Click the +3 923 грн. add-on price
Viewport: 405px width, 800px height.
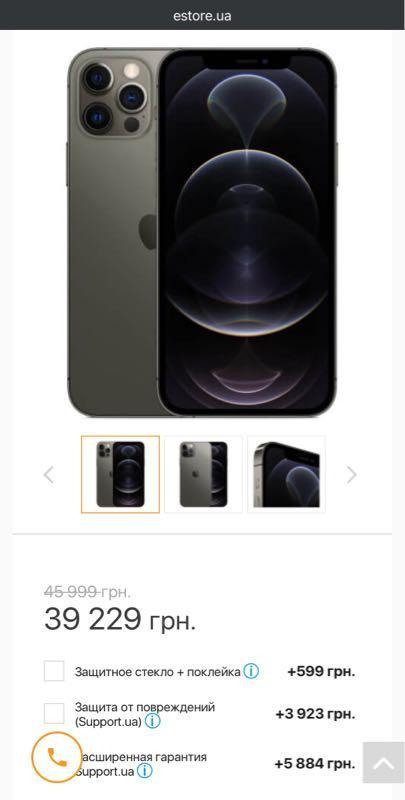tap(315, 714)
